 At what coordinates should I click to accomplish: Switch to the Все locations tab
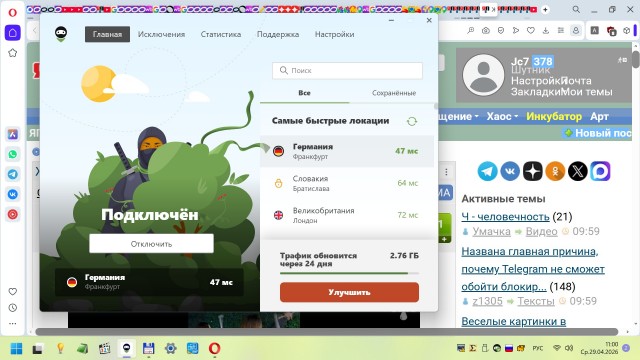304,93
